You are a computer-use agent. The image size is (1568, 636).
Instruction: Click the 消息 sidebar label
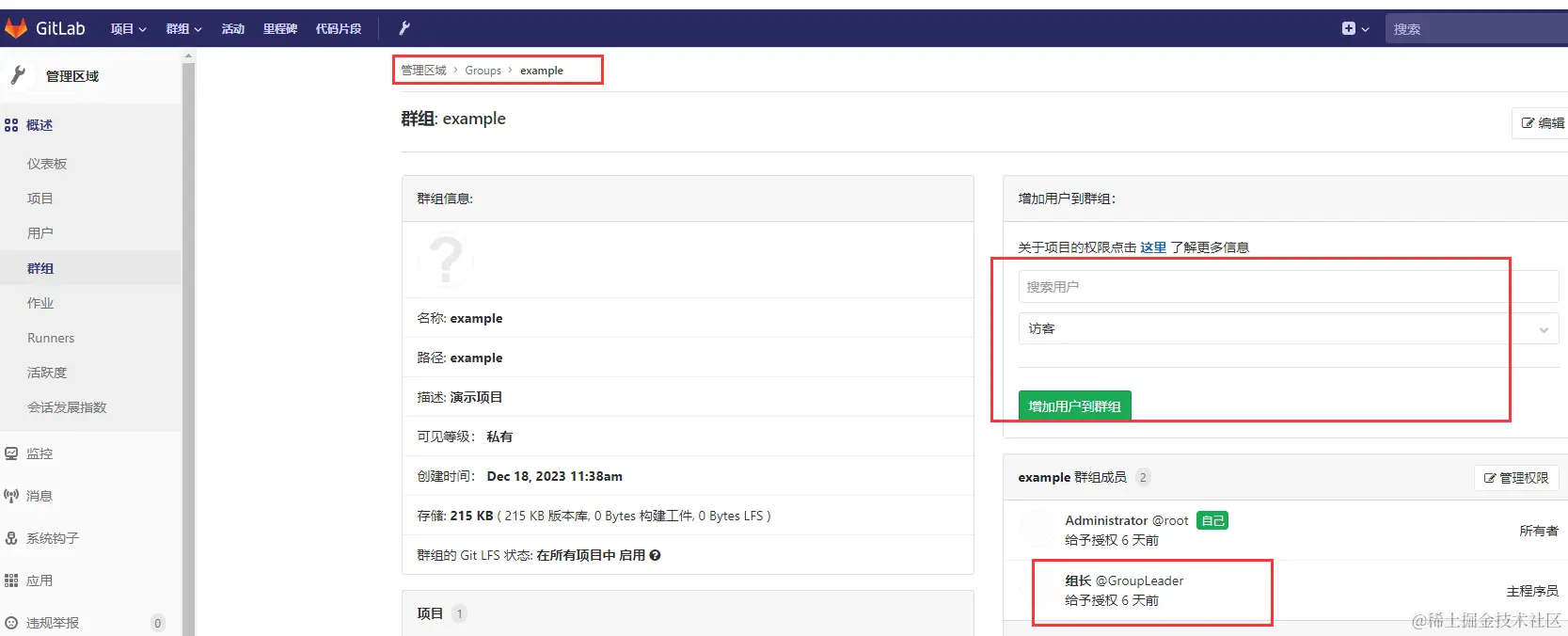pos(40,496)
